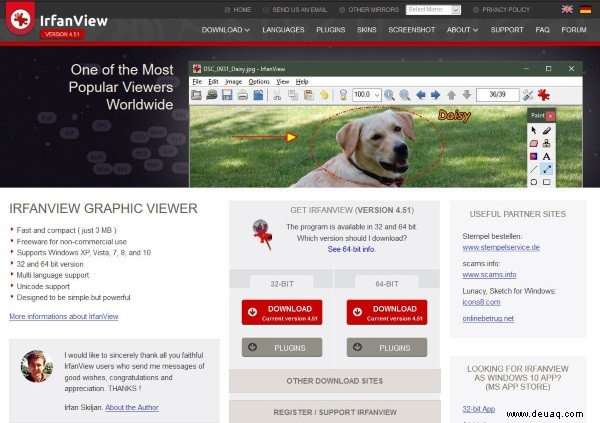This screenshot has width=600, height=423.
Task: Download the 64-bit version 4.51
Action: point(387,312)
